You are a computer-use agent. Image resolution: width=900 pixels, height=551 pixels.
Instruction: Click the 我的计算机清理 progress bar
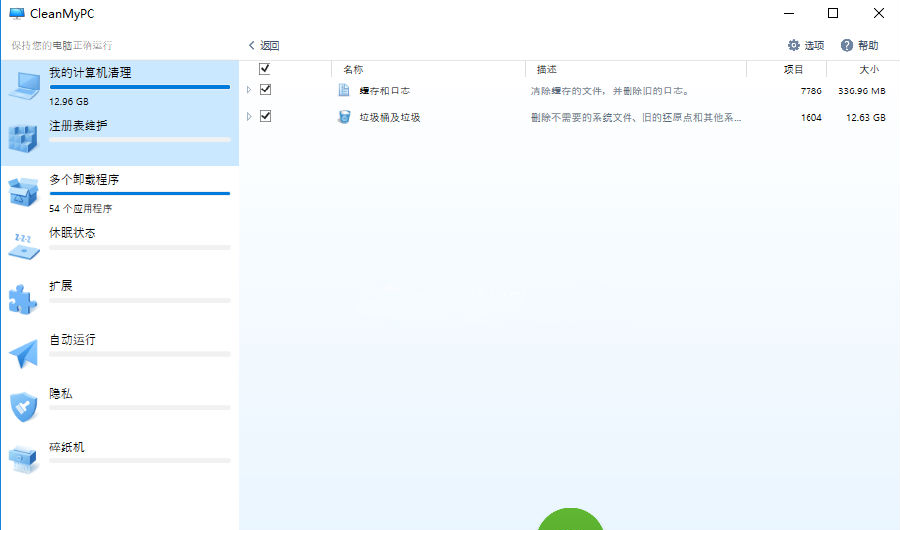(139, 87)
